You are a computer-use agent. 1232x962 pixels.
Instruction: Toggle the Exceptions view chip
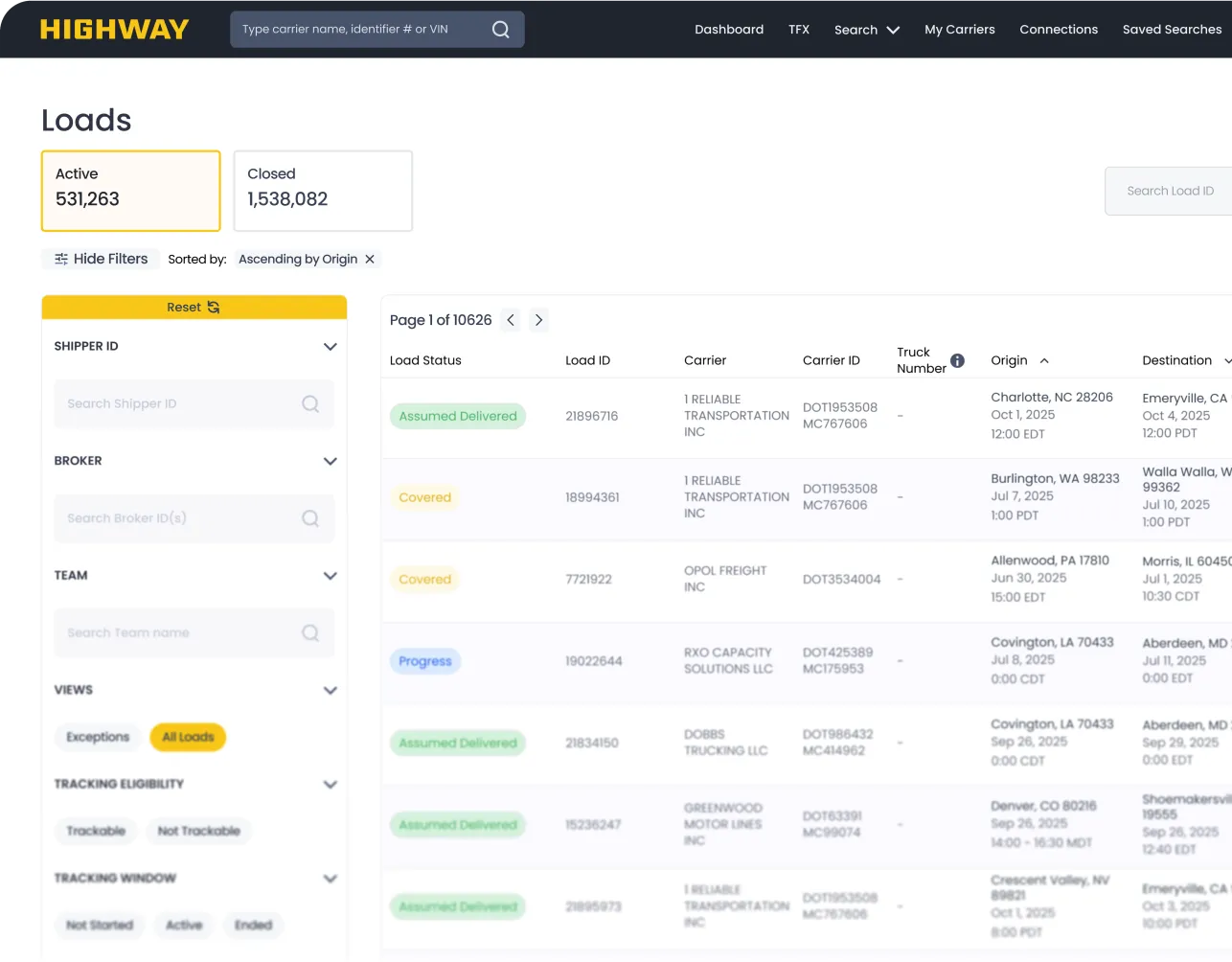pos(98,737)
